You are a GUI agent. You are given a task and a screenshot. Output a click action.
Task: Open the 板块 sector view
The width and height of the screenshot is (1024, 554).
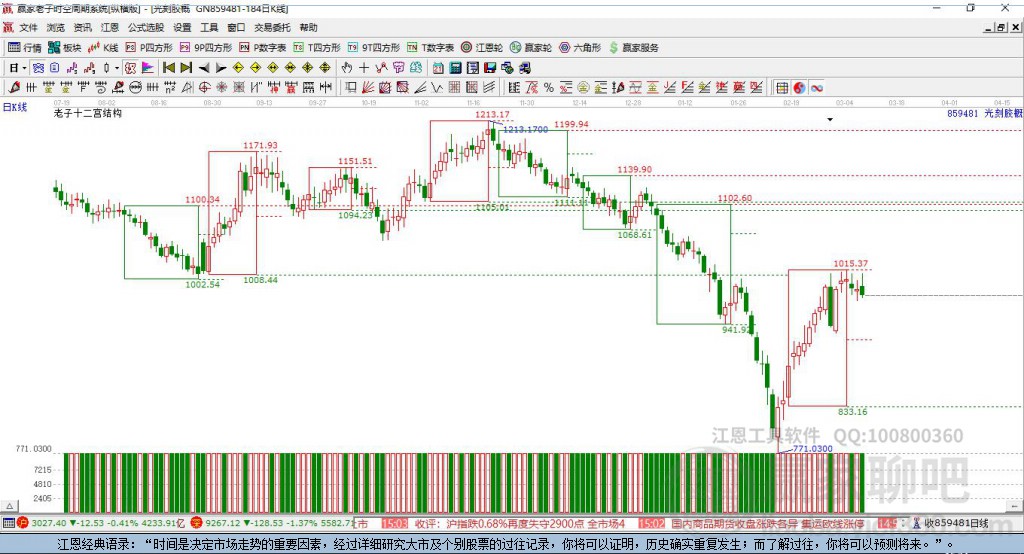click(64, 48)
